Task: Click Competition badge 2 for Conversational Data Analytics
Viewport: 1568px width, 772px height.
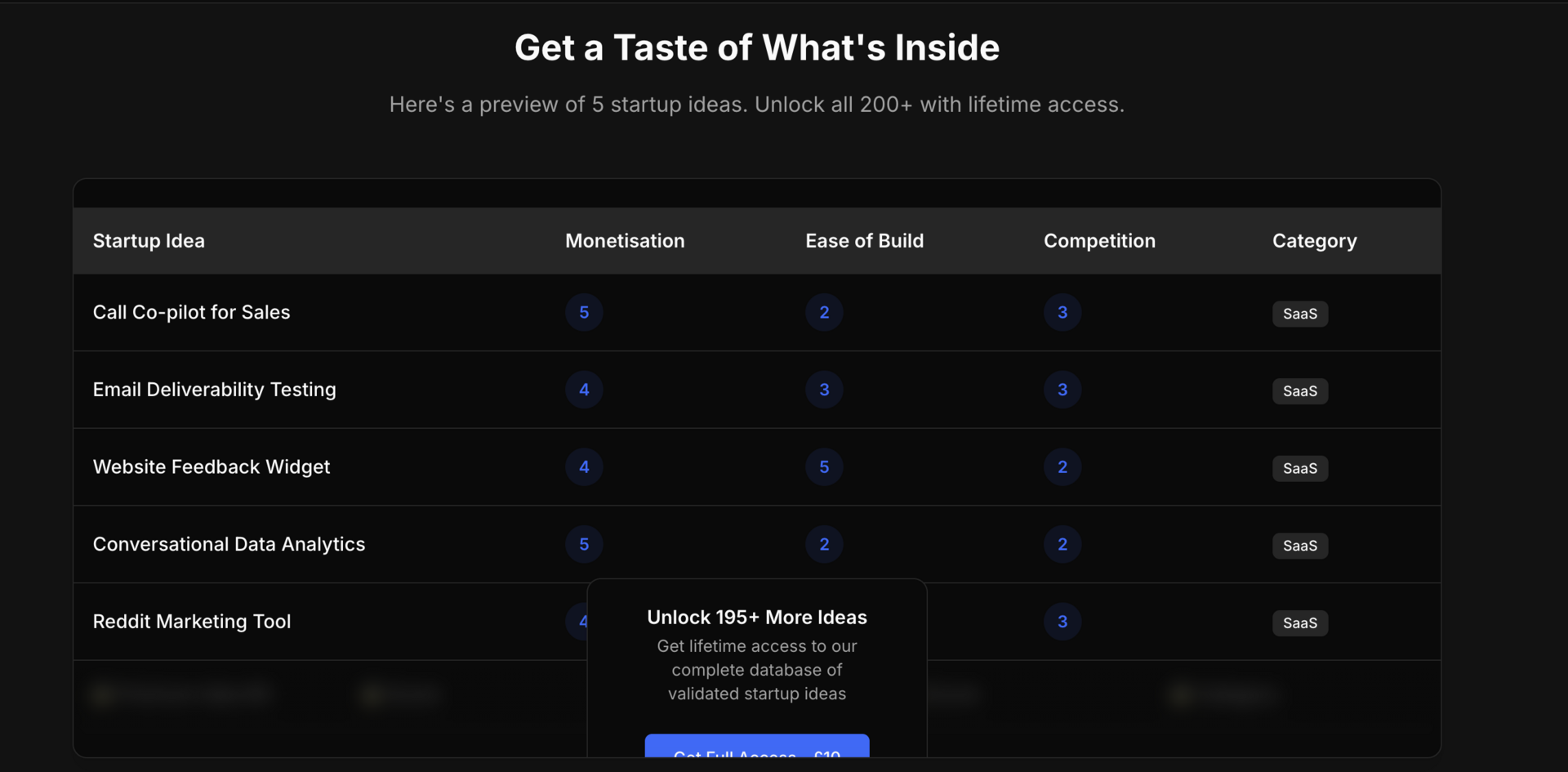Action: [x=1062, y=544]
